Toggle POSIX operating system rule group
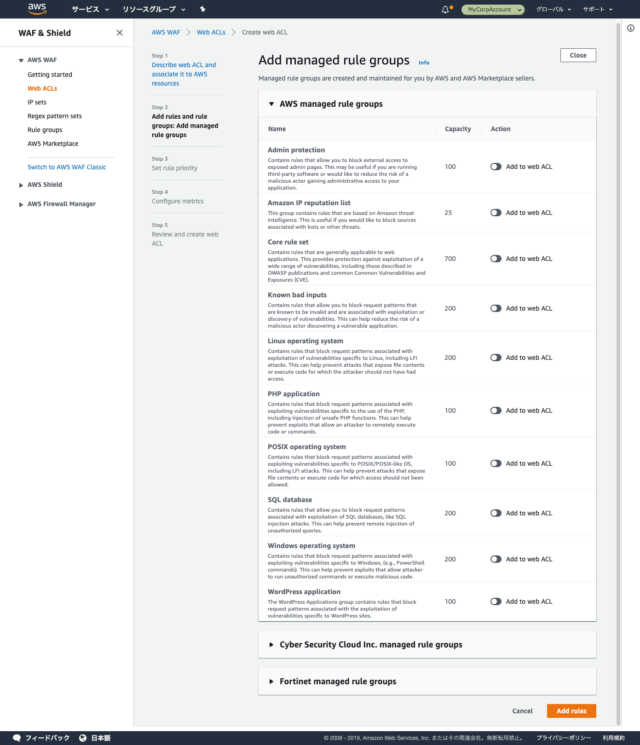 [x=496, y=463]
